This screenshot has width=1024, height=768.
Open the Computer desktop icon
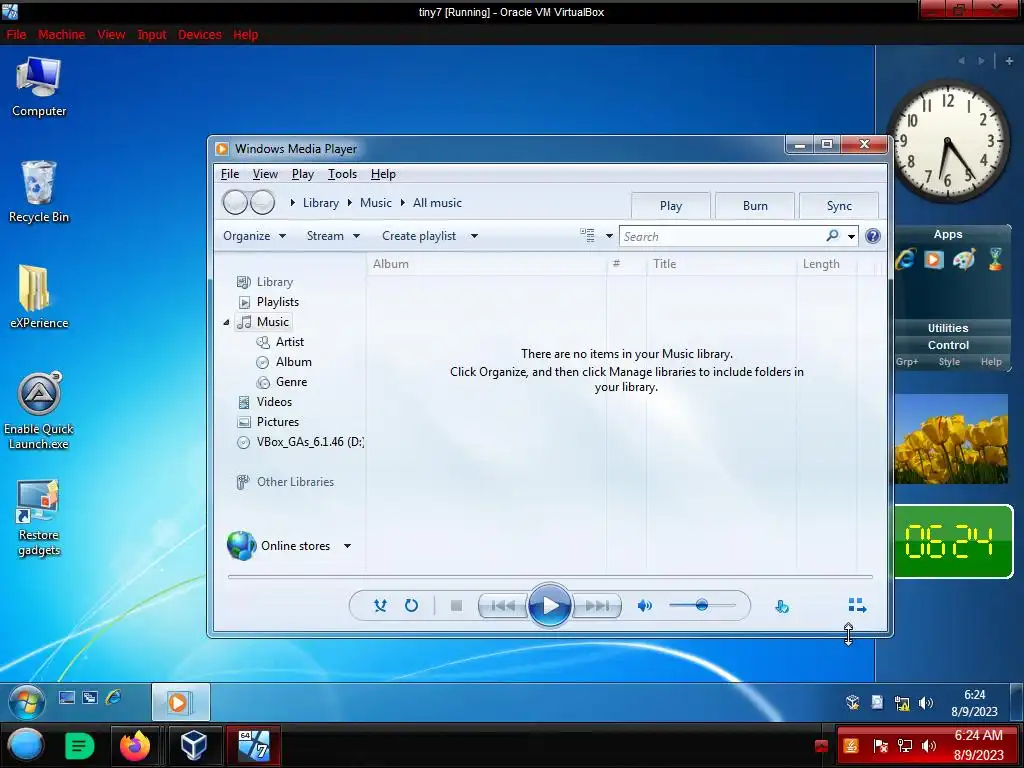pos(39,88)
